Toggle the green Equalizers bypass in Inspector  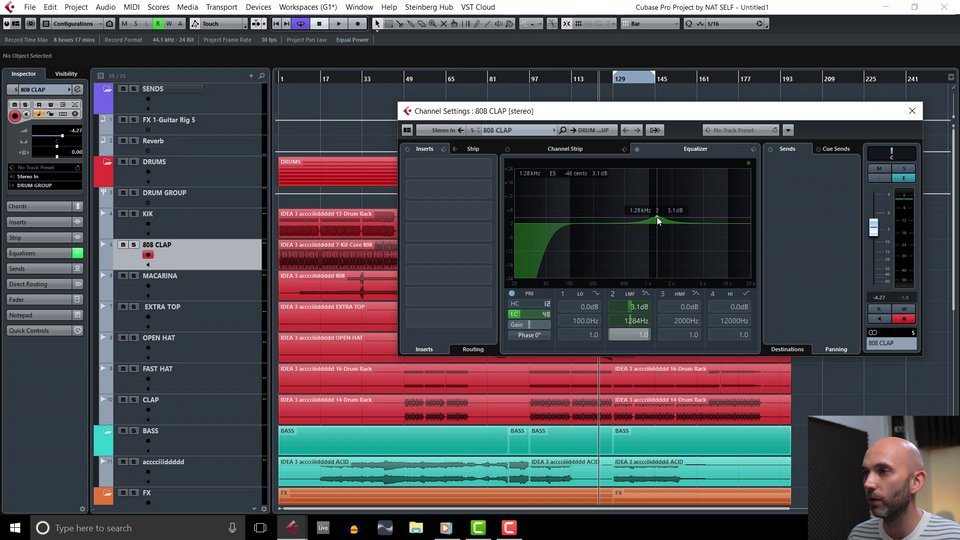point(78,253)
